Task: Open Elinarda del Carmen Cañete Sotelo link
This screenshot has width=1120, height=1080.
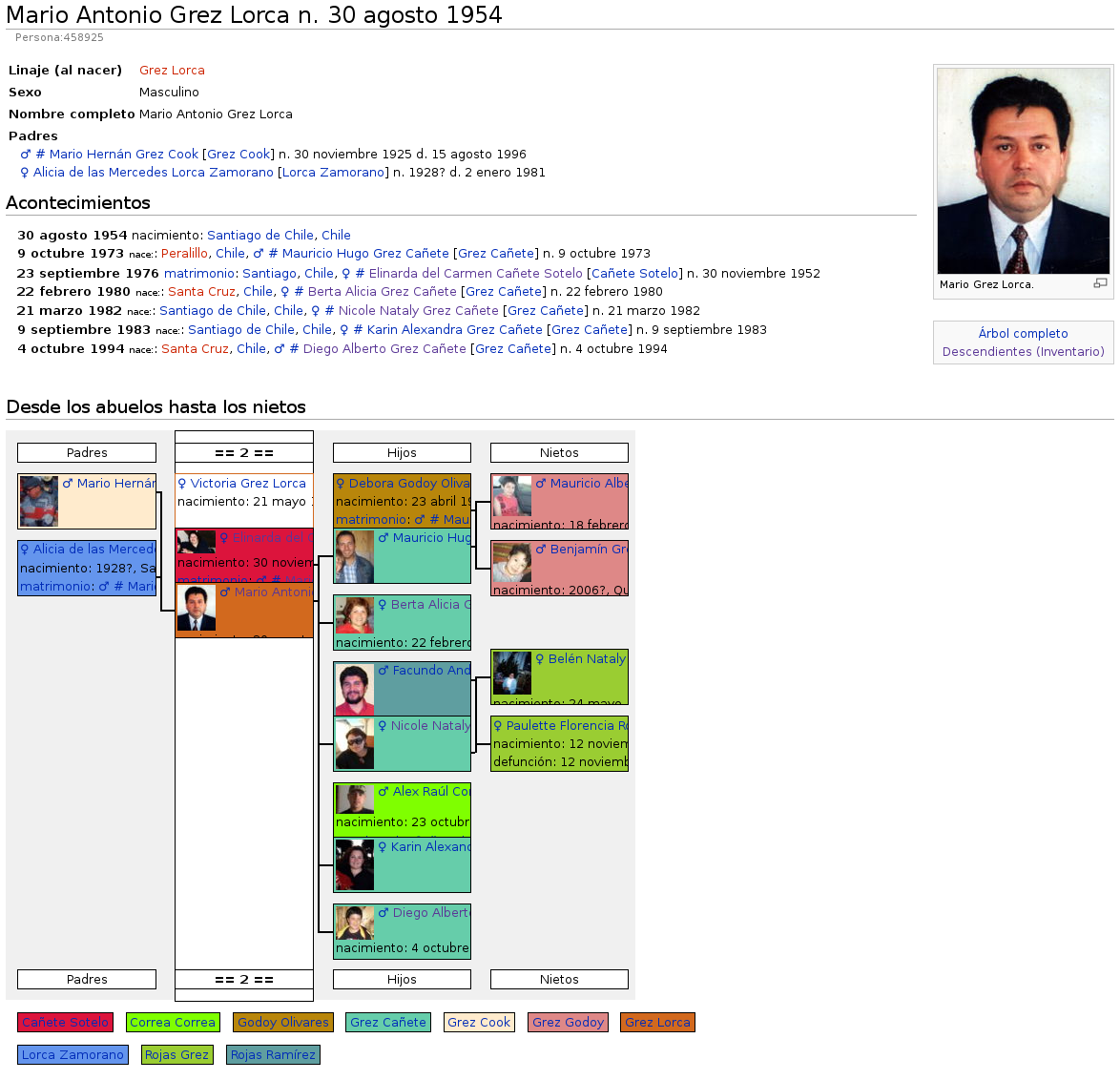Action: [475, 273]
